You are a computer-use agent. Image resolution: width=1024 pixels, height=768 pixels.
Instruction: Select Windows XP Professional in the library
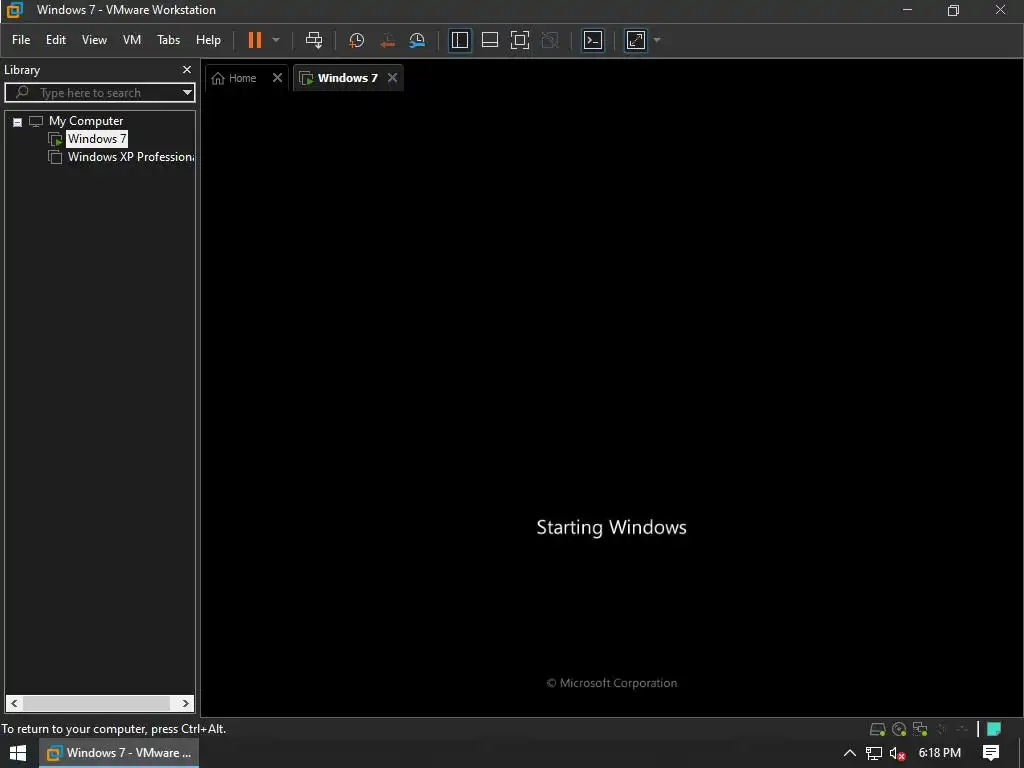pyautogui.click(x=131, y=157)
